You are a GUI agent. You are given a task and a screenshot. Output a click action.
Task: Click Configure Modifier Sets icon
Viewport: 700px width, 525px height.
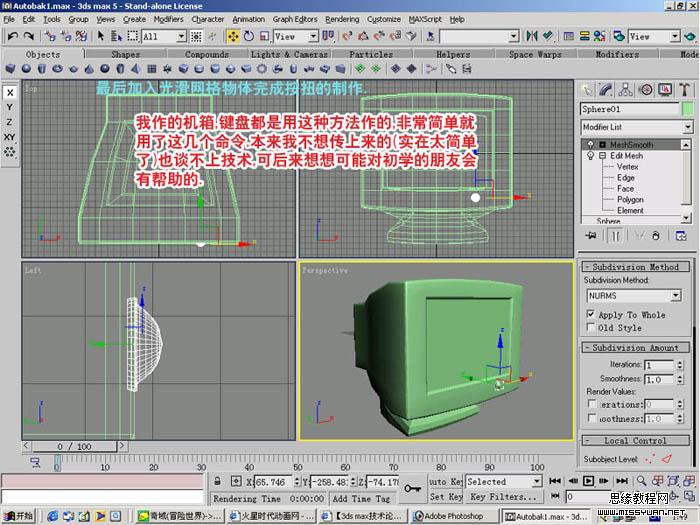(681, 236)
